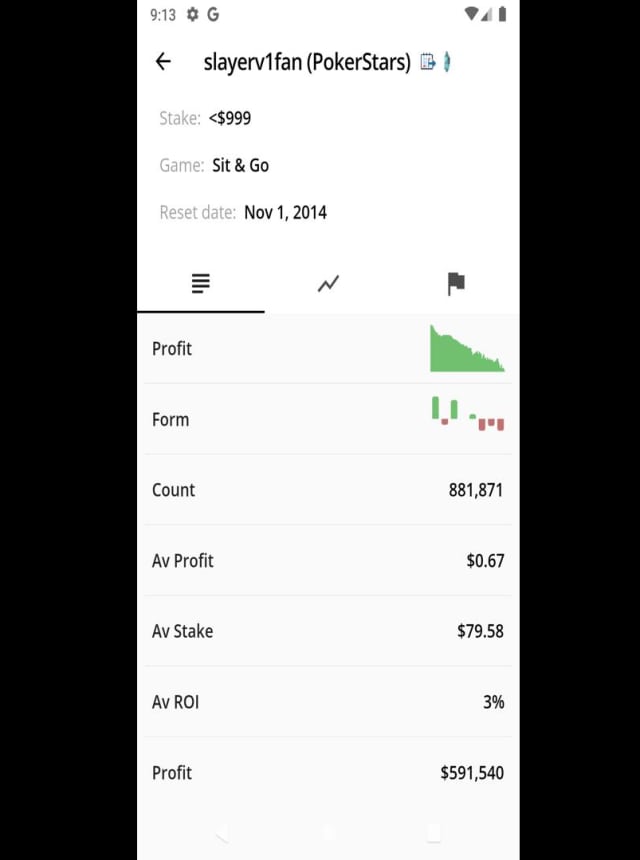Tap the note icon beside the player name
640x860 pixels.
428,62
